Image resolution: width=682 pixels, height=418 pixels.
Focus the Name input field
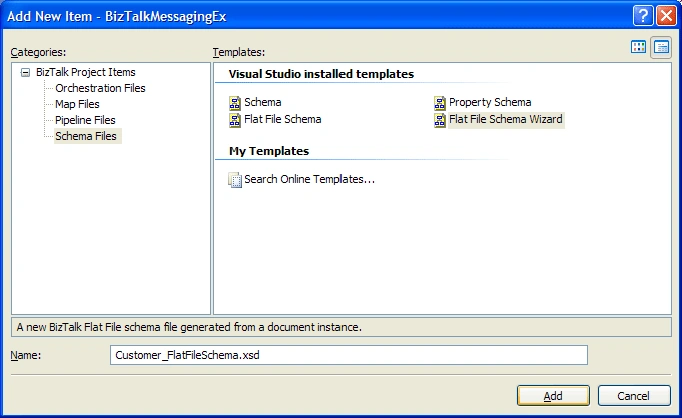[x=349, y=355]
